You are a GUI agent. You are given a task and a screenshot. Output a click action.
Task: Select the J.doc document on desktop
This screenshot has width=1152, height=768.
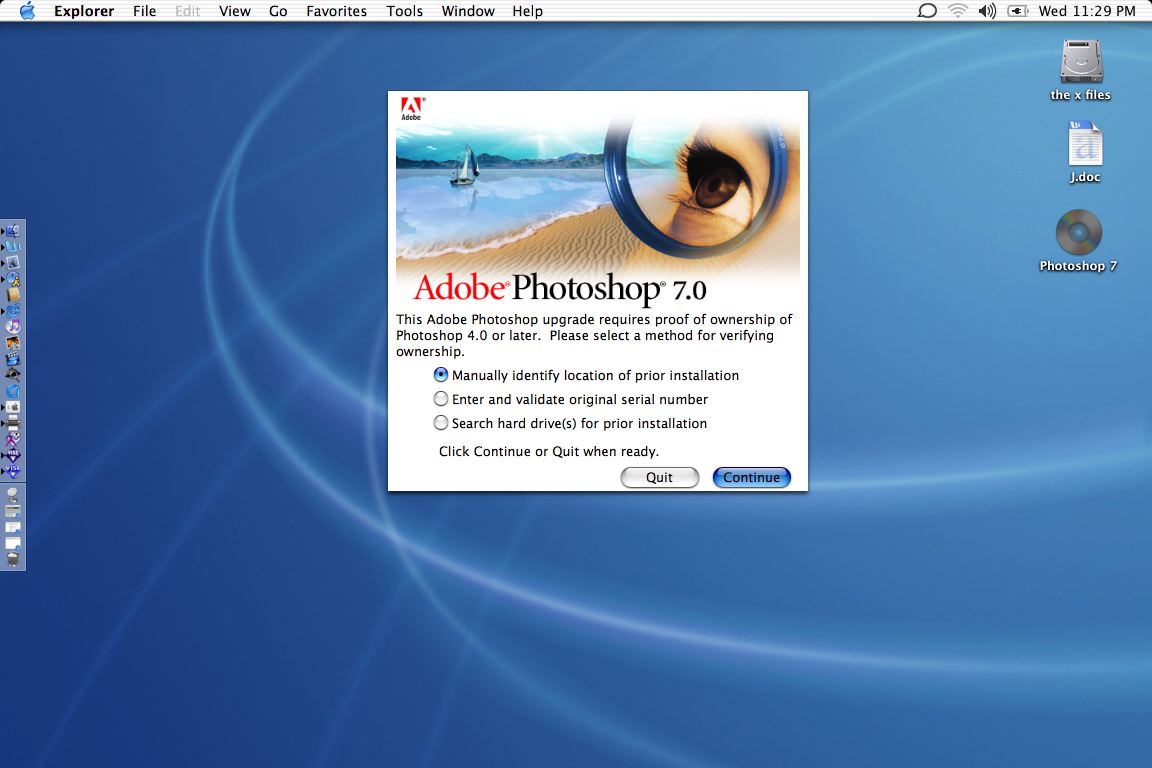1084,144
